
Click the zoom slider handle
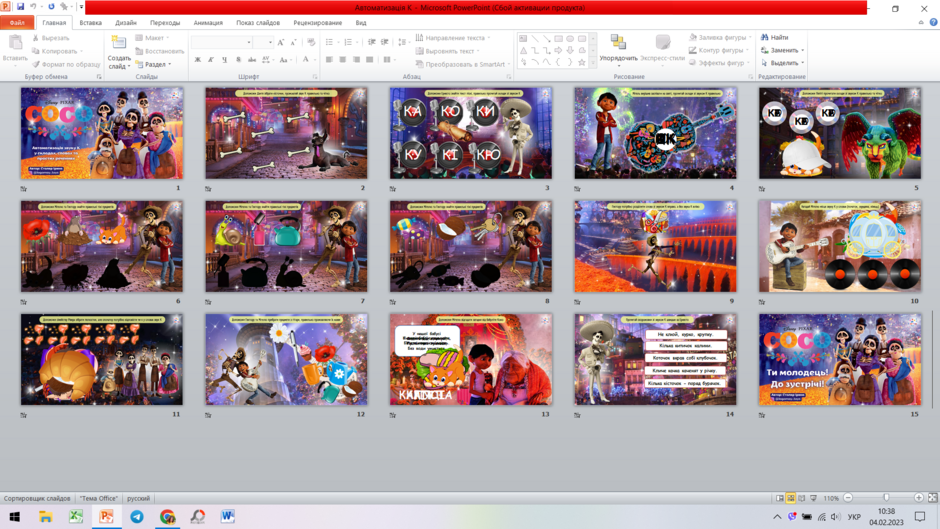[x=886, y=498]
